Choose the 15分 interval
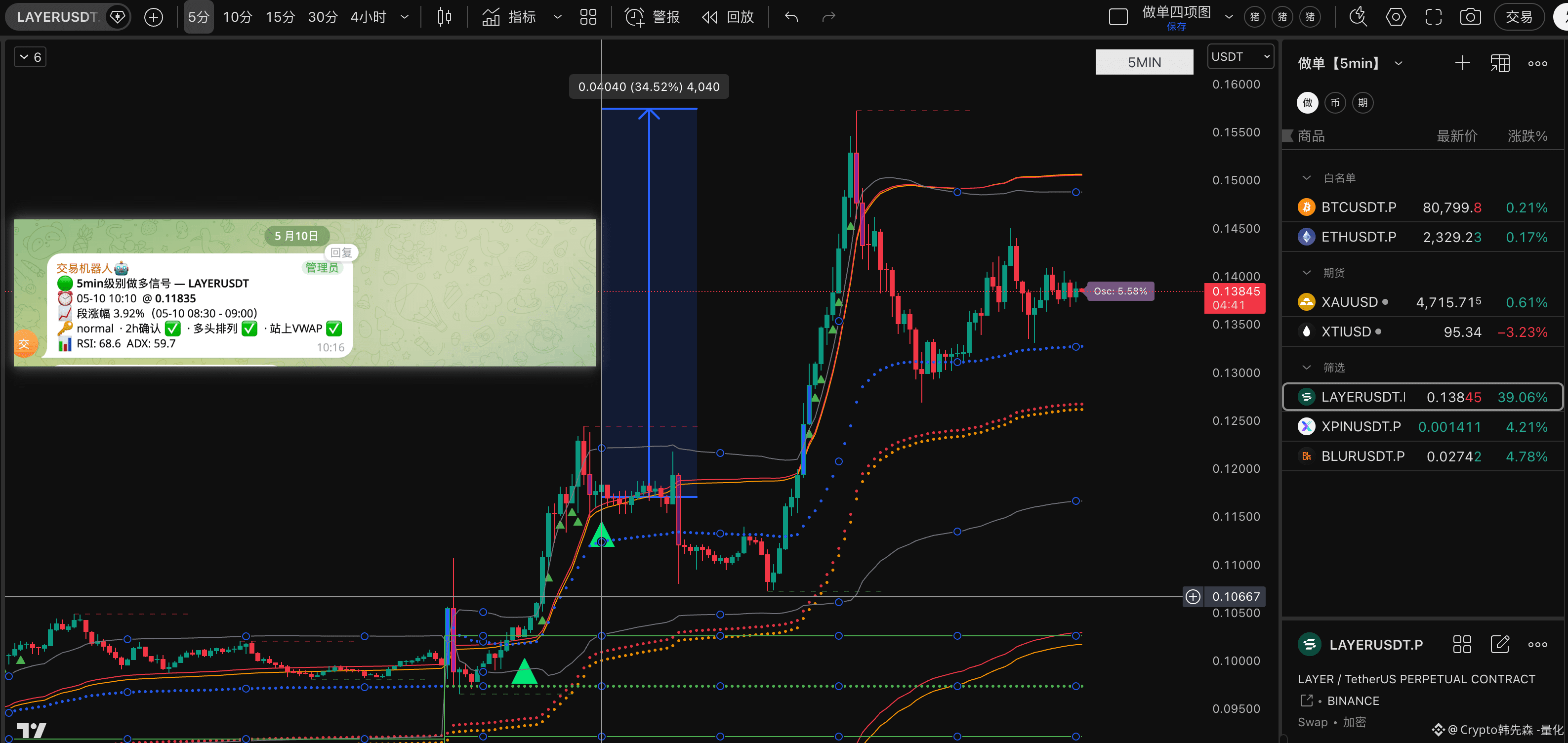Screen dimensions: 1568x743 pyautogui.click(x=280, y=17)
